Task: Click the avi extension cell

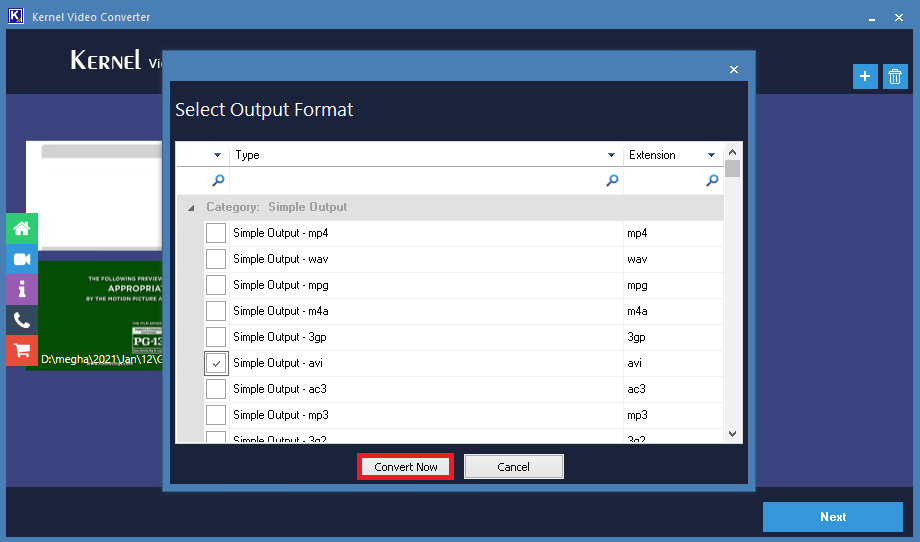Action: click(x=673, y=363)
